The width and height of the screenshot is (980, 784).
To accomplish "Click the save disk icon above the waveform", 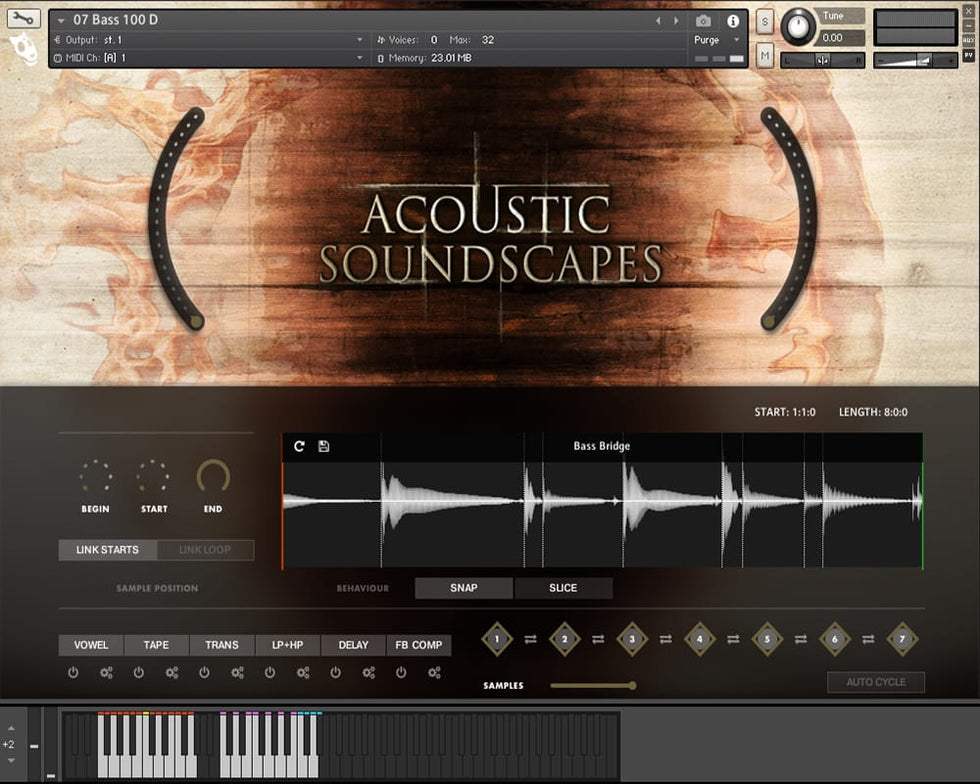I will [x=324, y=446].
